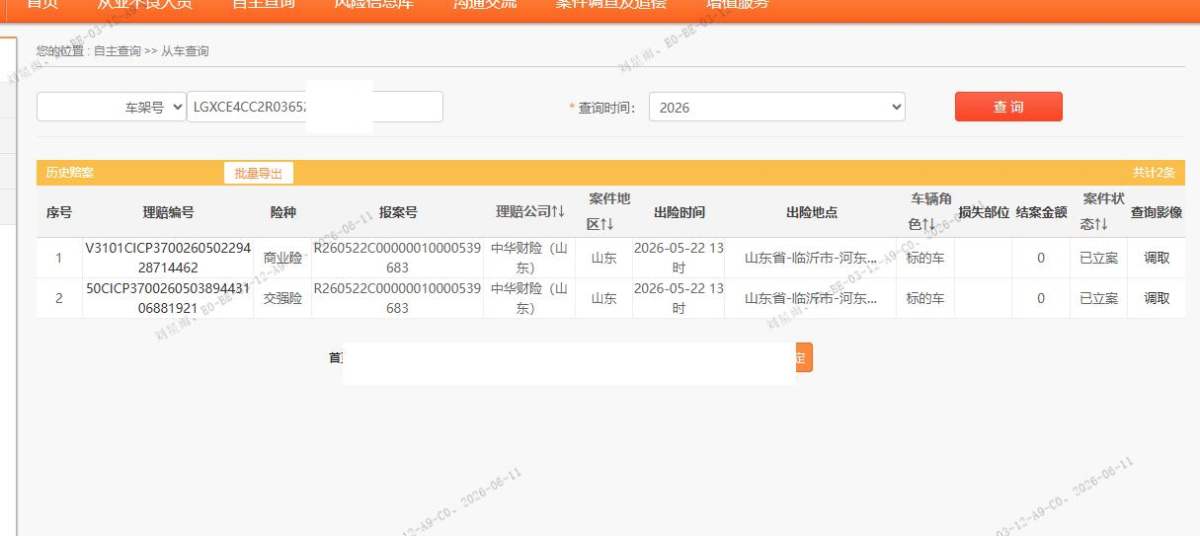Sort table by 车辆角色 column
Screen dimensions: 1200x536
click(929, 212)
